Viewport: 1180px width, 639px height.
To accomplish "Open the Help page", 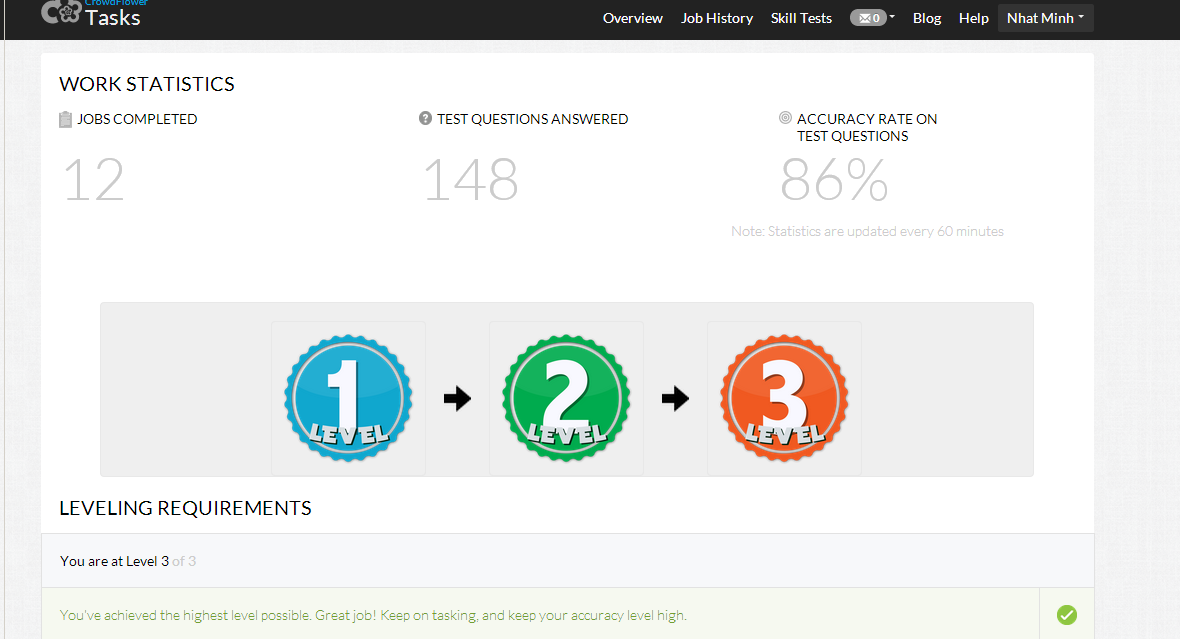I will click(x=973, y=18).
